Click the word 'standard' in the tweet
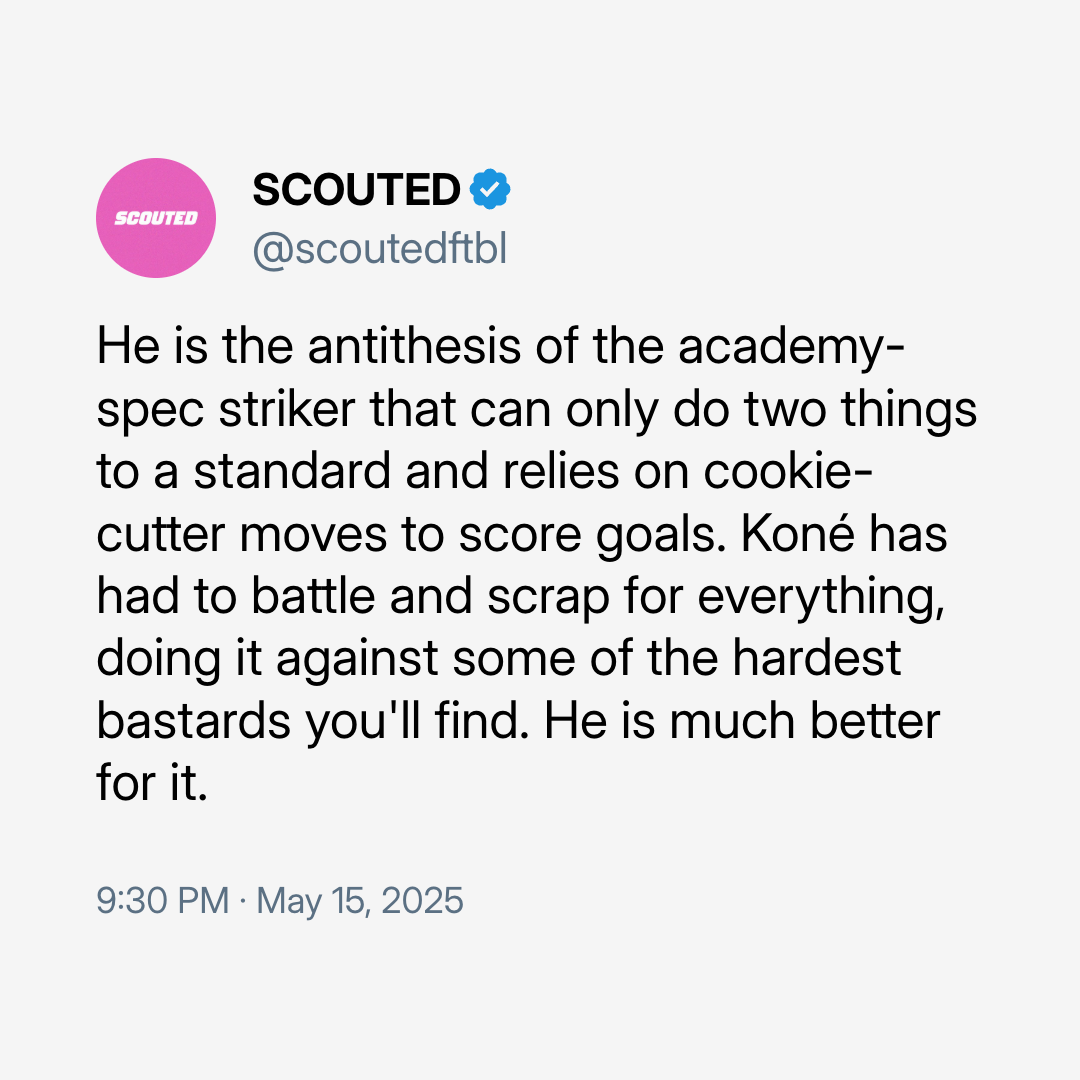1080x1080 pixels. pyautogui.click(x=292, y=471)
